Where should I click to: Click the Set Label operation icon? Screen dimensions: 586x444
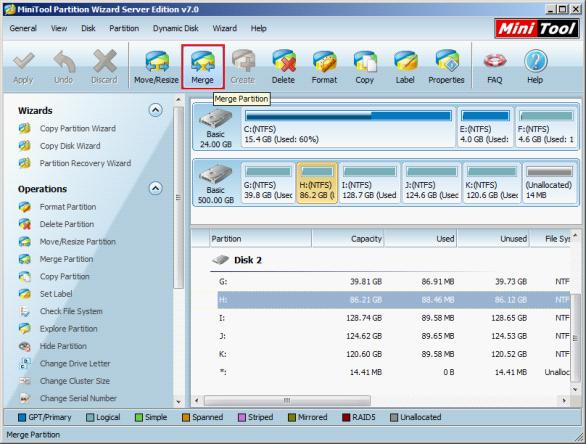[x=25, y=294]
